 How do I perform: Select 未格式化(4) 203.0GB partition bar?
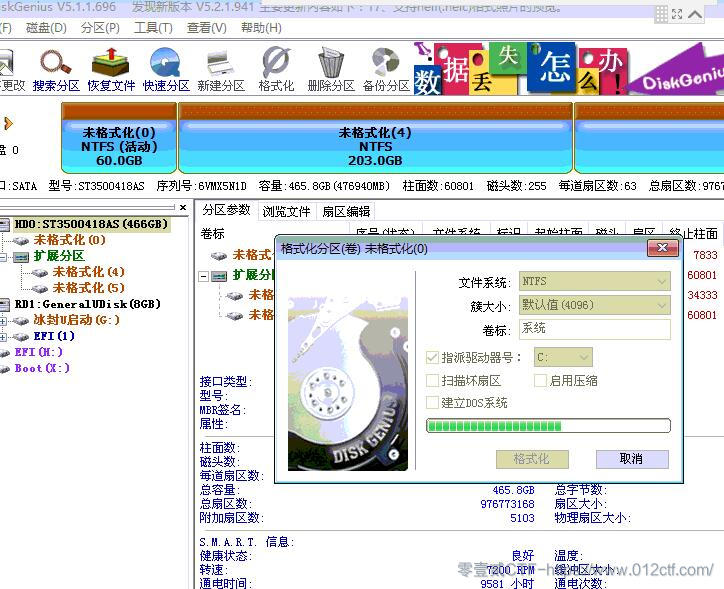[375, 138]
